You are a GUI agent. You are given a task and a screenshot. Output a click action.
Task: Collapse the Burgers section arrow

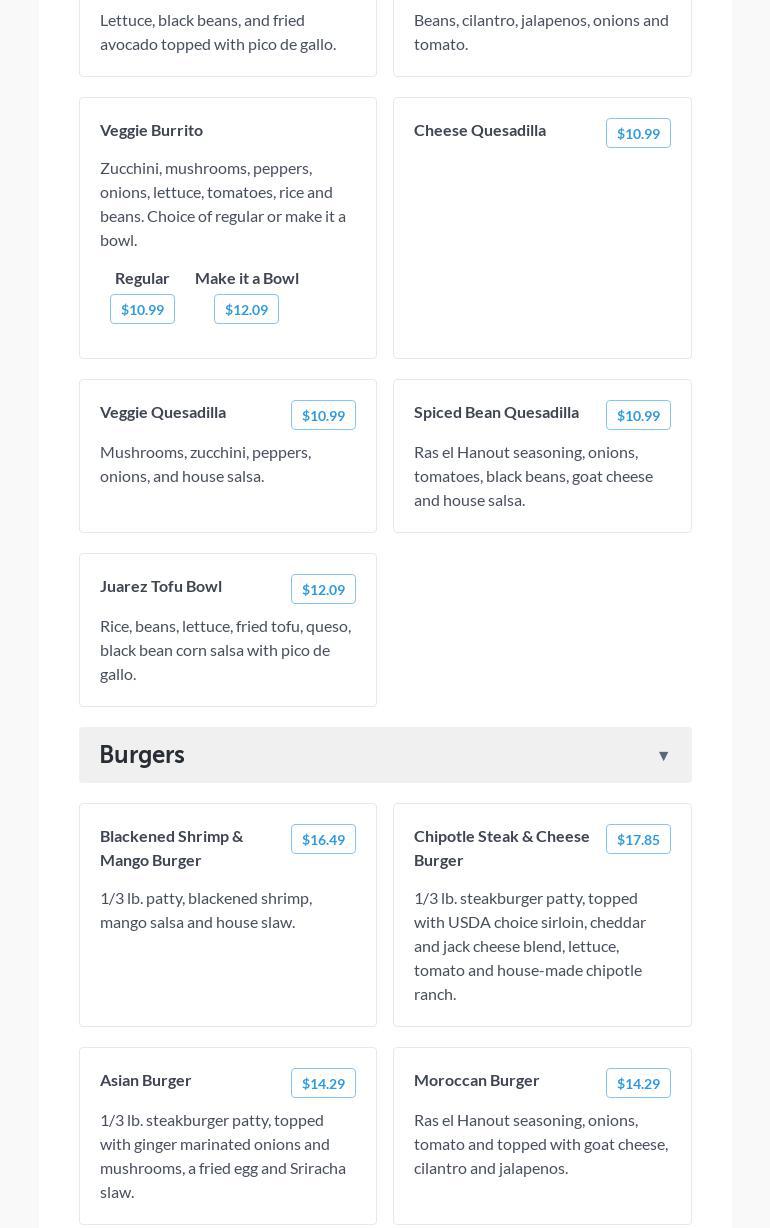point(663,756)
